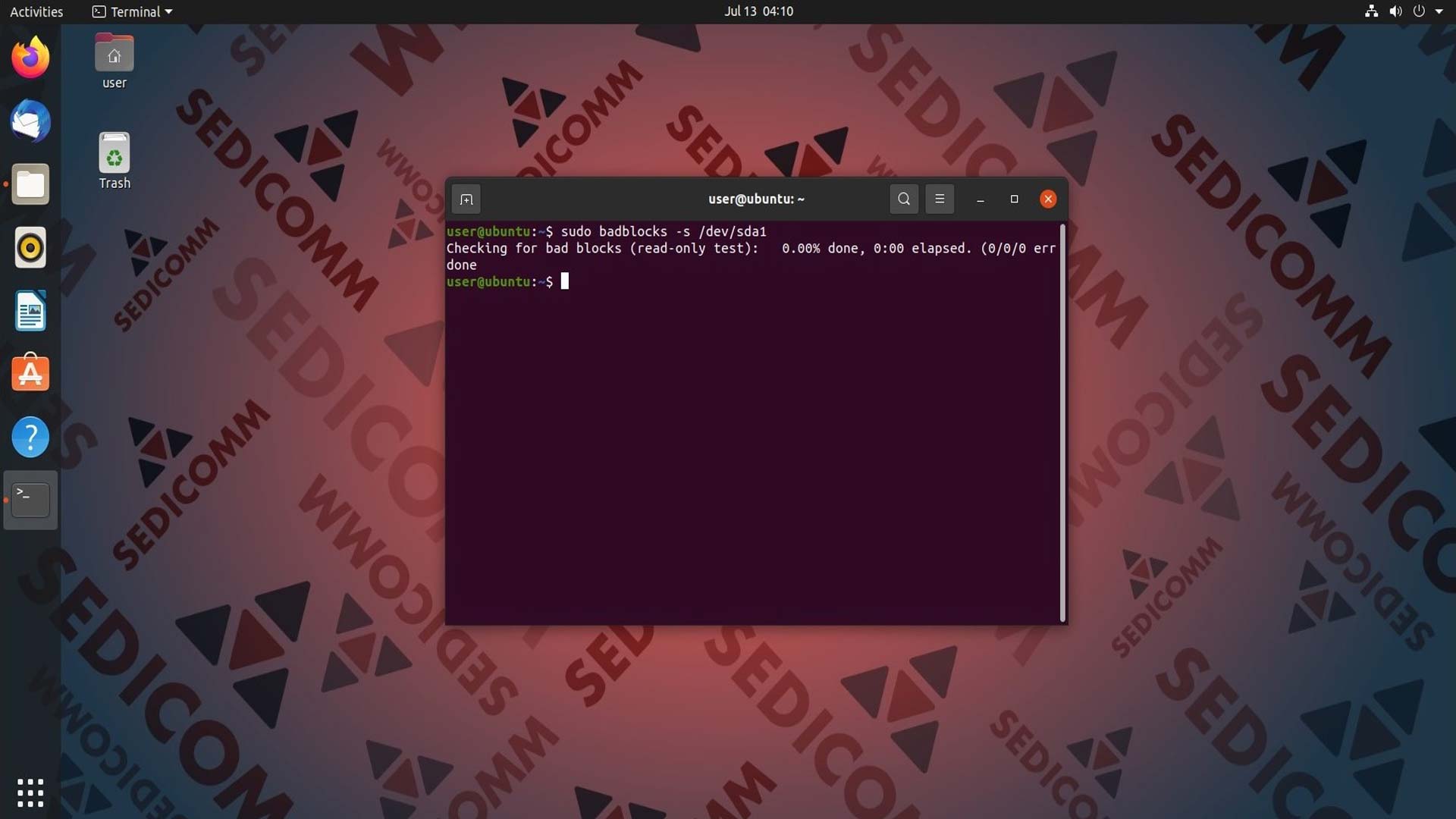1456x819 pixels.
Task: Launch Rhythmbox music player
Action: tap(30, 247)
